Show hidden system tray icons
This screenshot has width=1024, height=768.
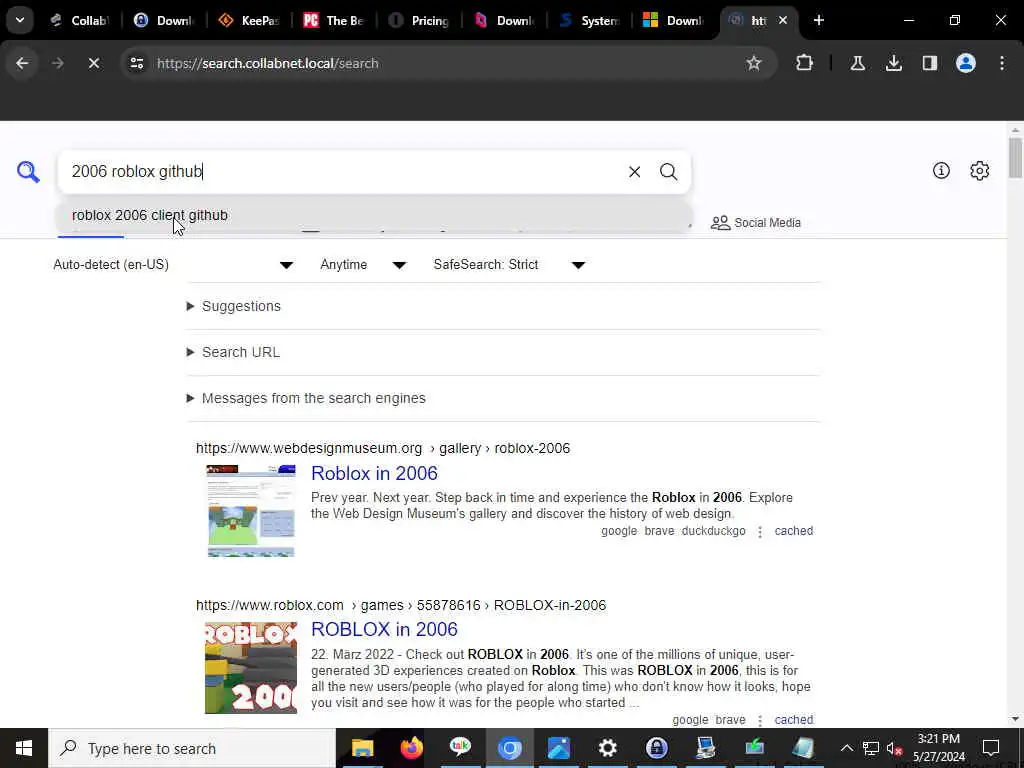tap(846, 748)
